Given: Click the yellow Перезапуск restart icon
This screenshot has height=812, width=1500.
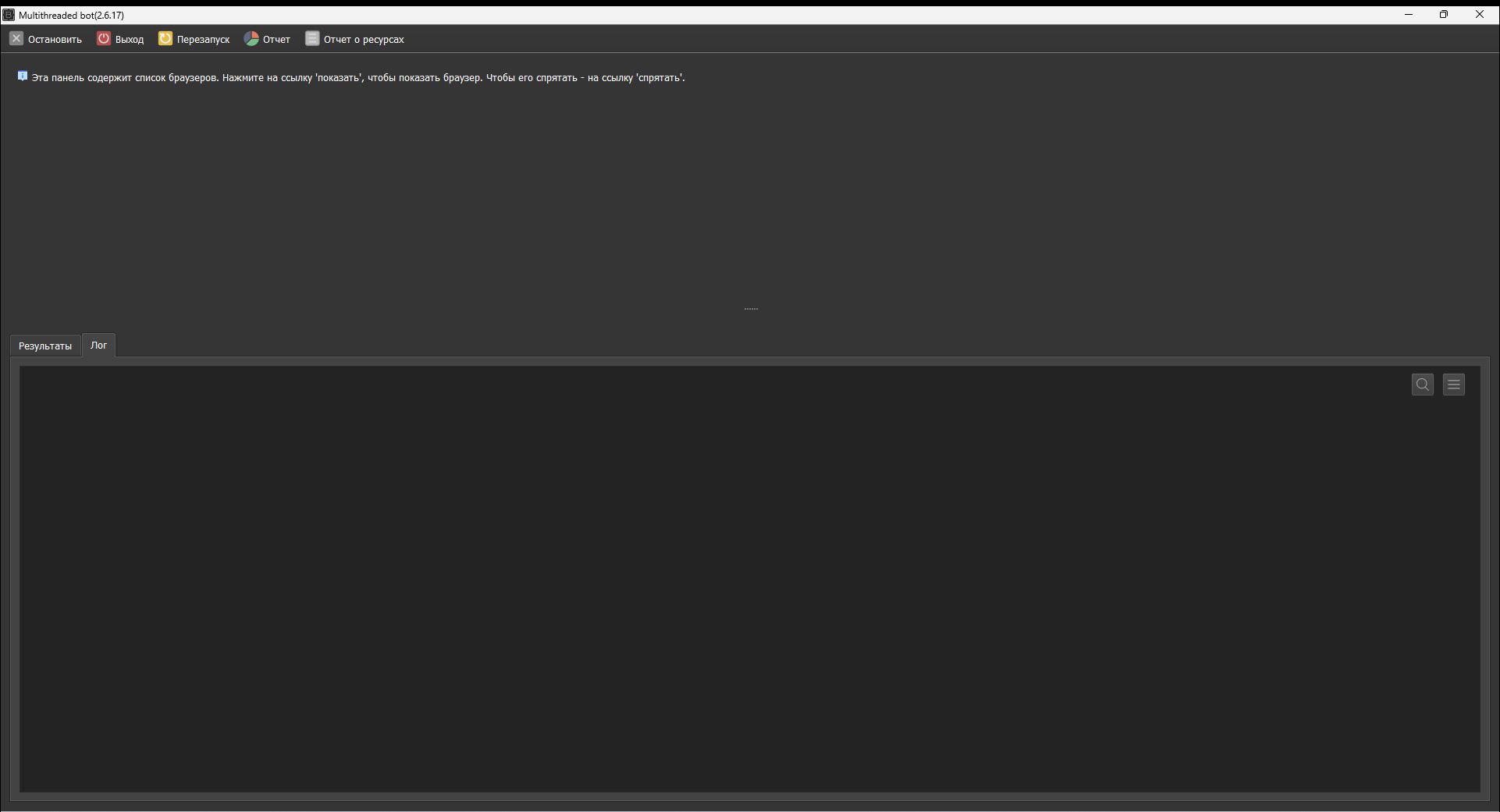Looking at the screenshot, I should tap(165, 39).
